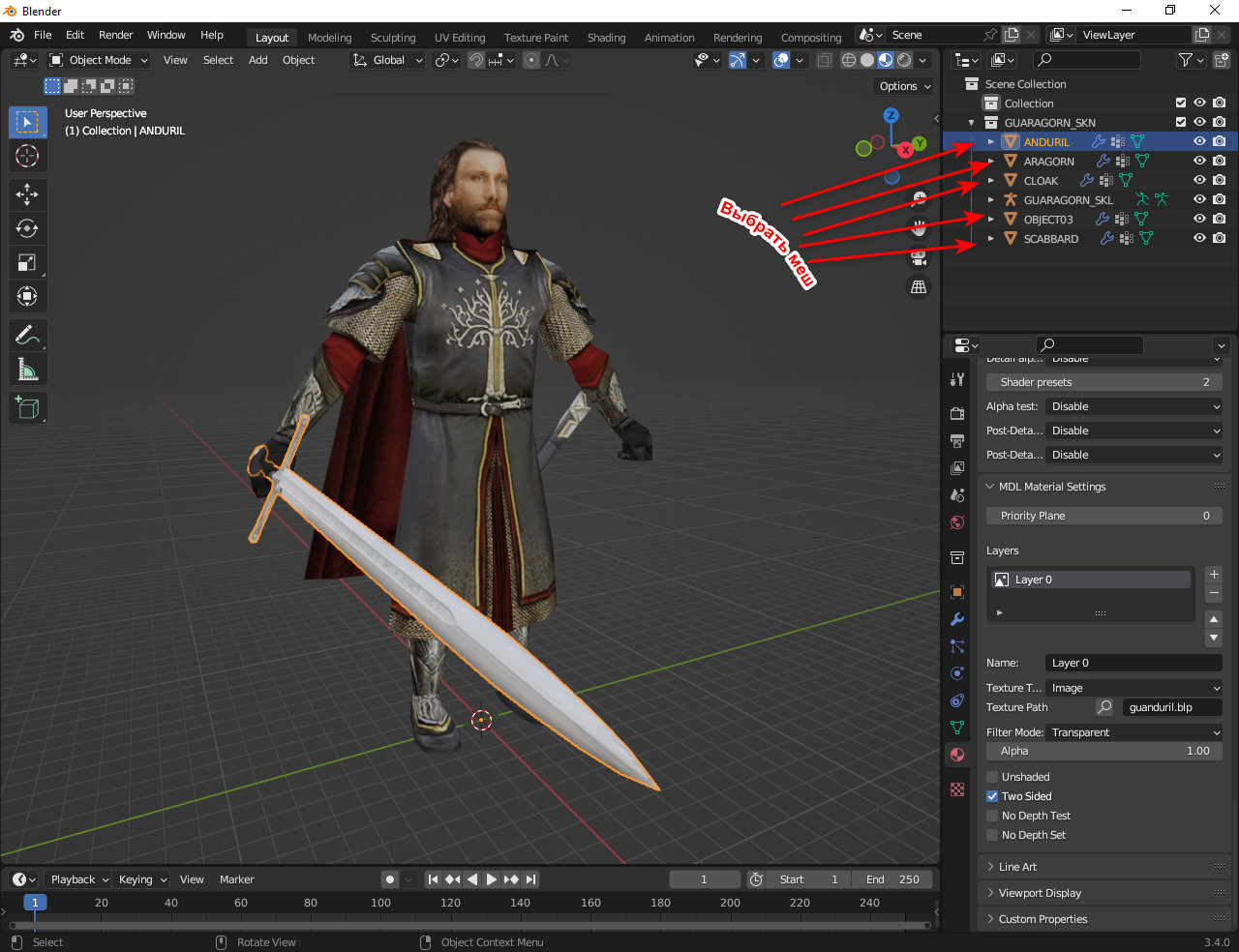This screenshot has height=952, width=1239.
Task: Open the Modifier properties tab
Action: click(x=957, y=619)
